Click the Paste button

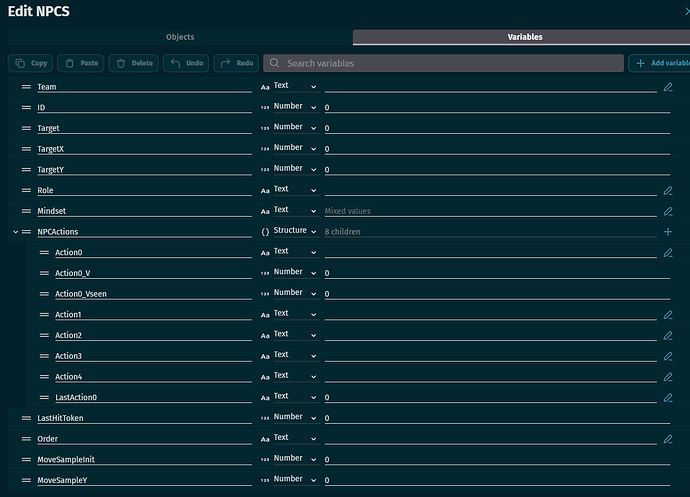pyautogui.click(x=81, y=63)
